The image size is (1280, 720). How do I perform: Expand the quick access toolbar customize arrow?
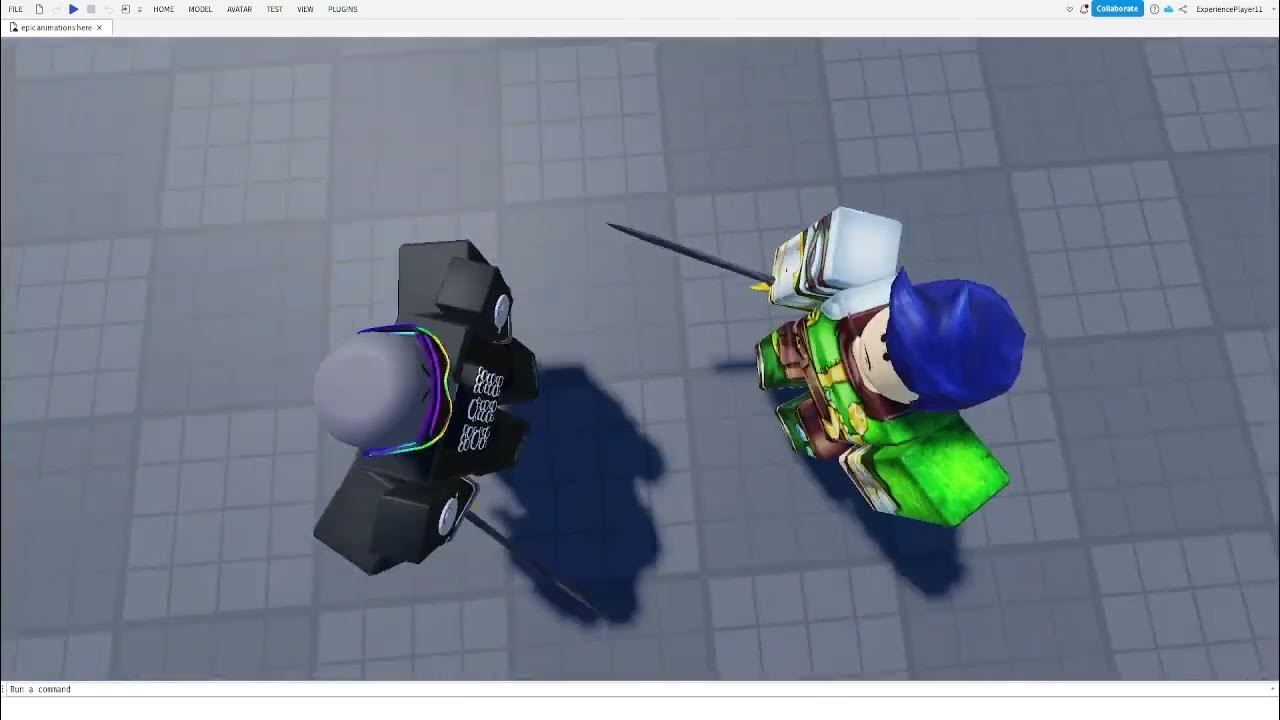(x=139, y=9)
